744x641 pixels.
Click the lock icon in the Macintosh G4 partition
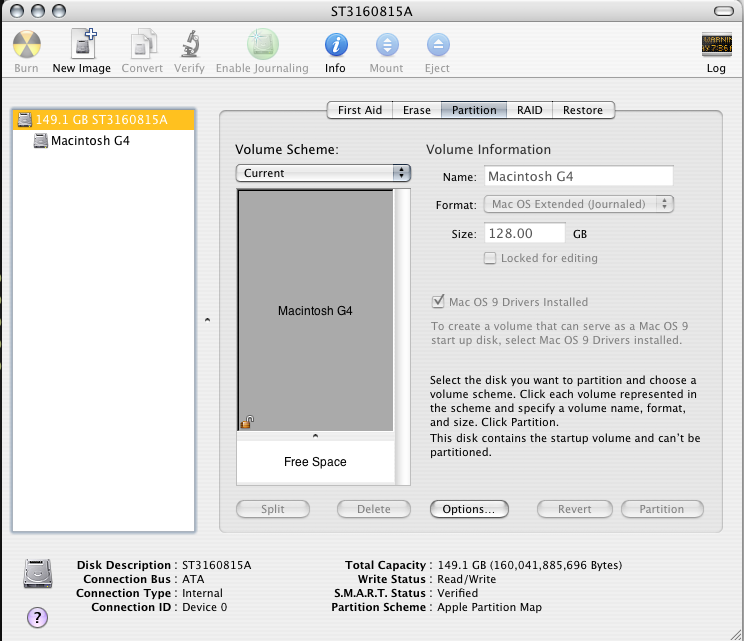coord(247,422)
